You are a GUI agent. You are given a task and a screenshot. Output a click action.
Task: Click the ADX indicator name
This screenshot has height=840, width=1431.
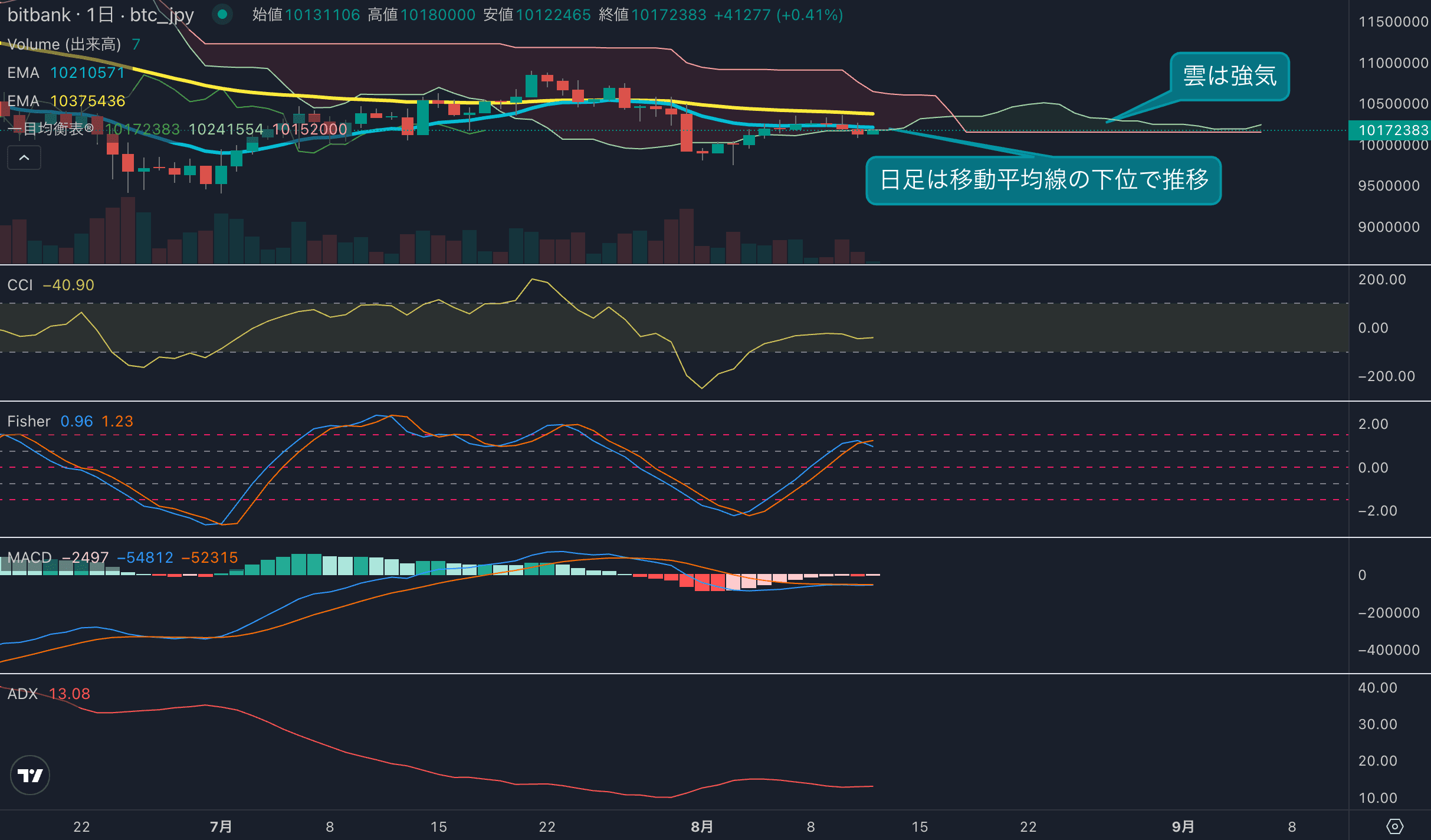pos(22,694)
